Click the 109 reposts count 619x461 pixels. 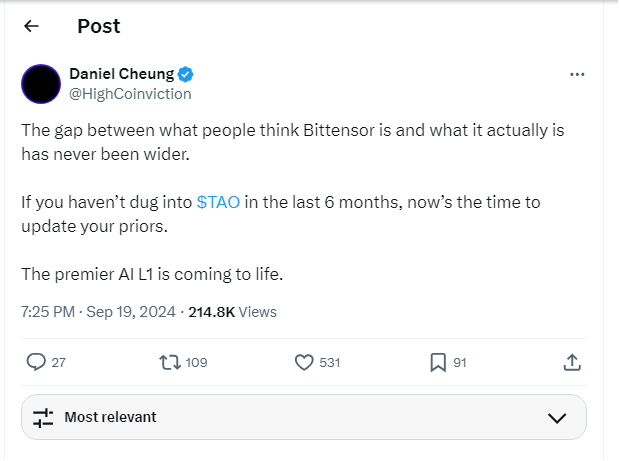[196, 363]
